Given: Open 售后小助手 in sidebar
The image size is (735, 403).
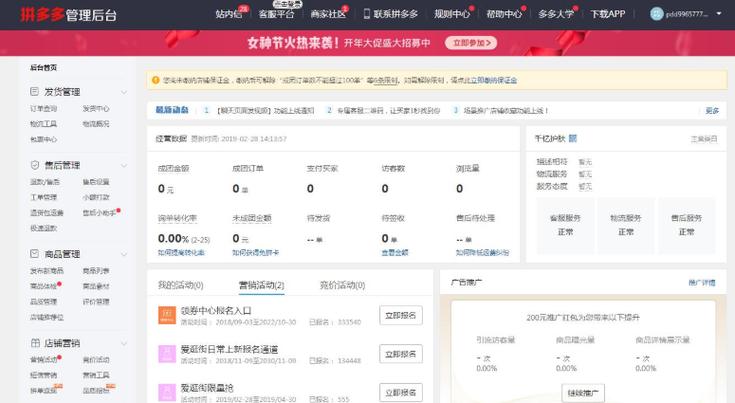Looking at the screenshot, I should 99,213.
